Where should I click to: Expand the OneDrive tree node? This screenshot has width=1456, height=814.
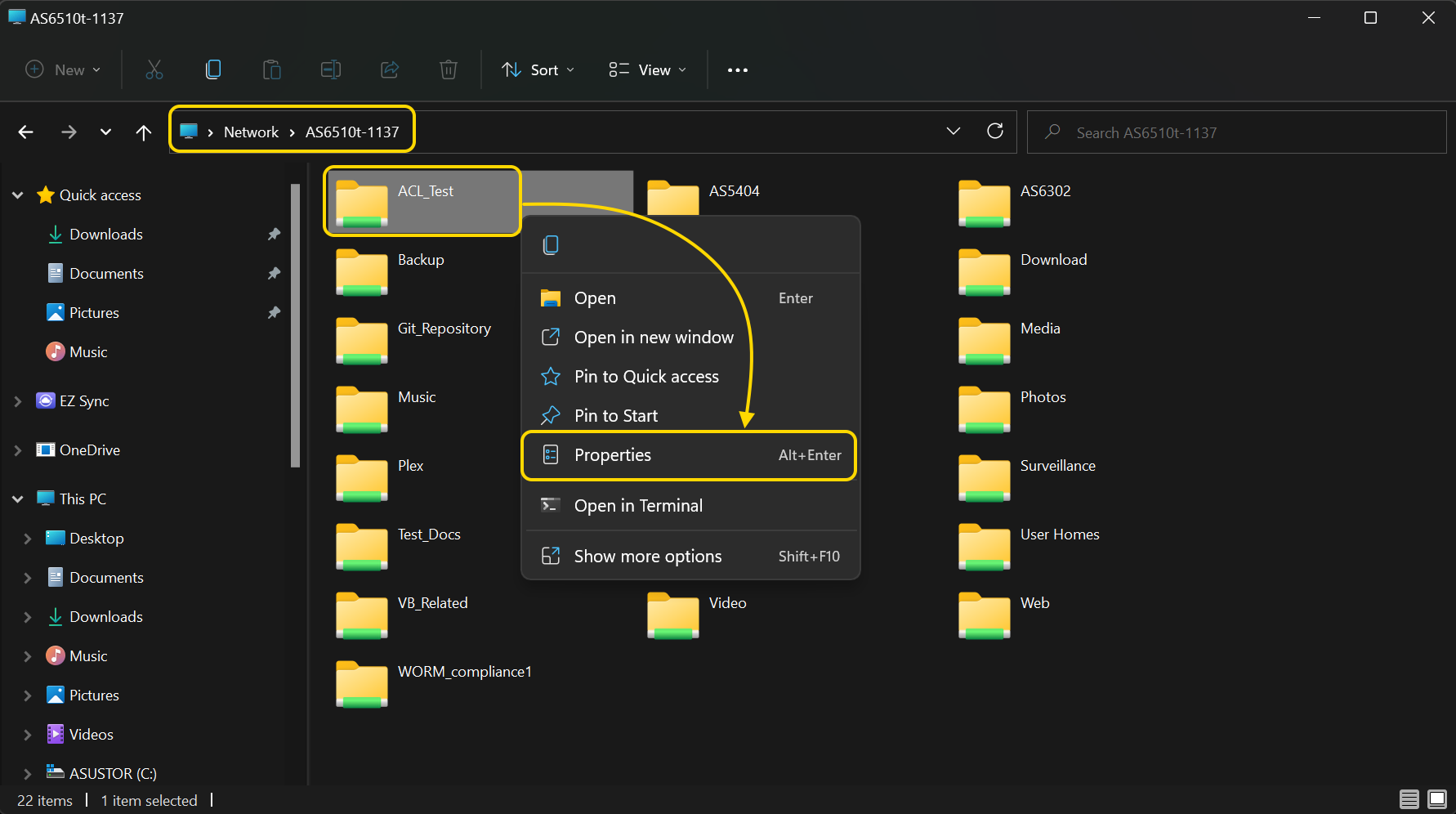pyautogui.click(x=18, y=449)
